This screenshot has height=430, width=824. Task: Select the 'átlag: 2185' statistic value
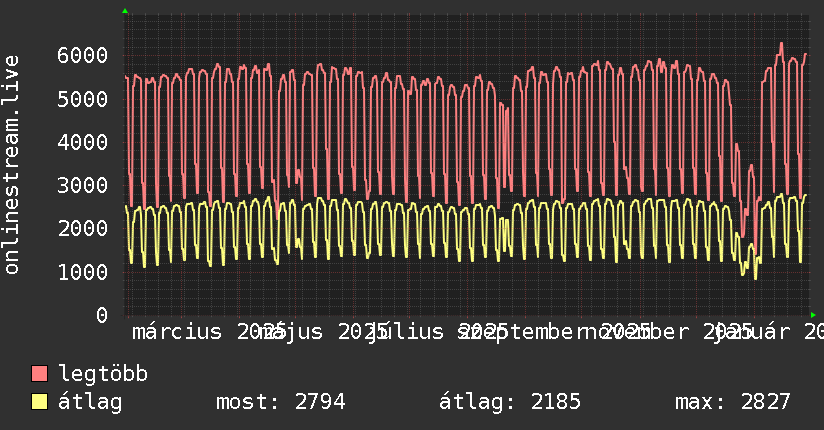pyautogui.click(x=510, y=403)
